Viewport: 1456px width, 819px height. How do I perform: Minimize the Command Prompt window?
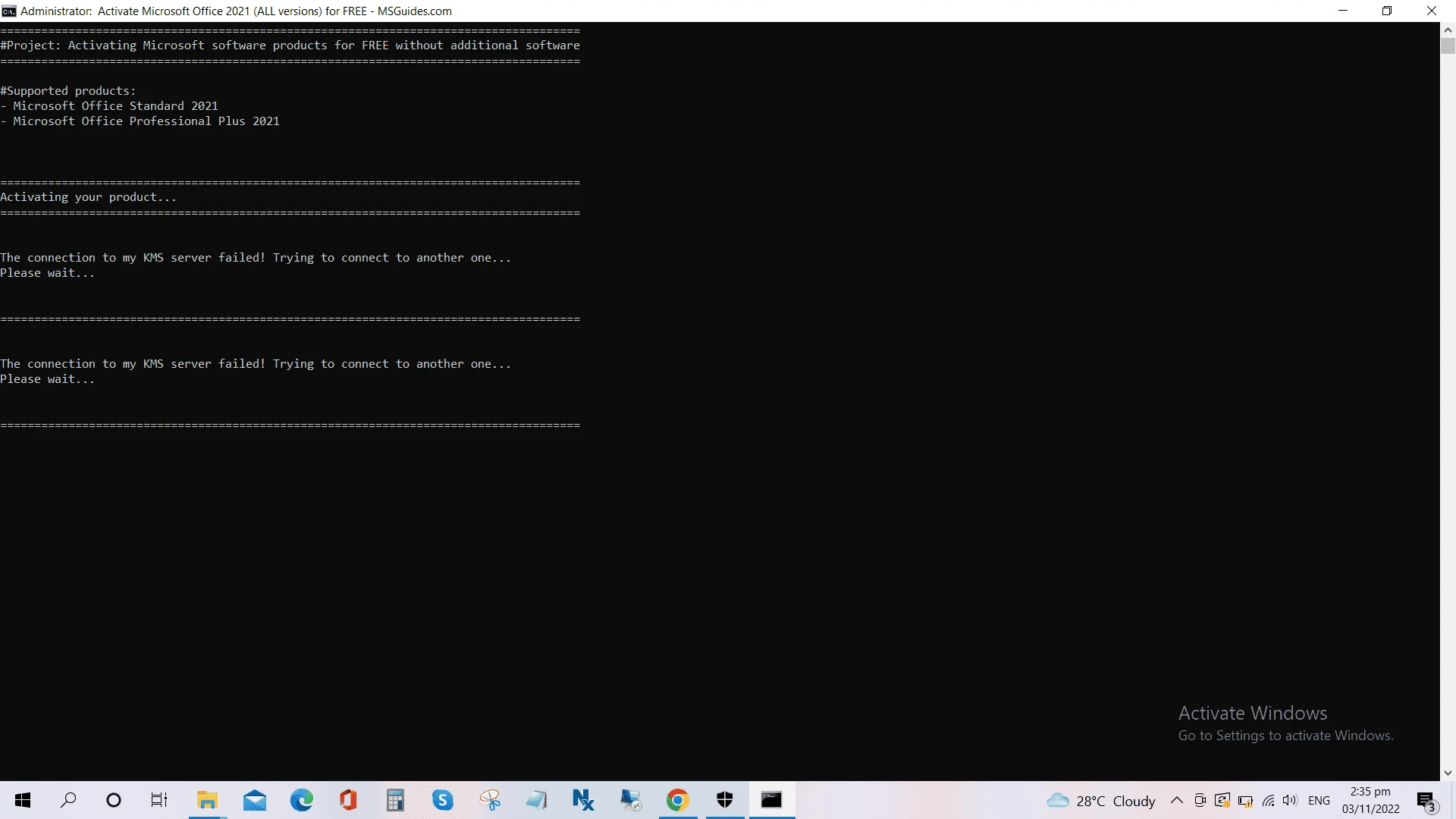point(1343,11)
